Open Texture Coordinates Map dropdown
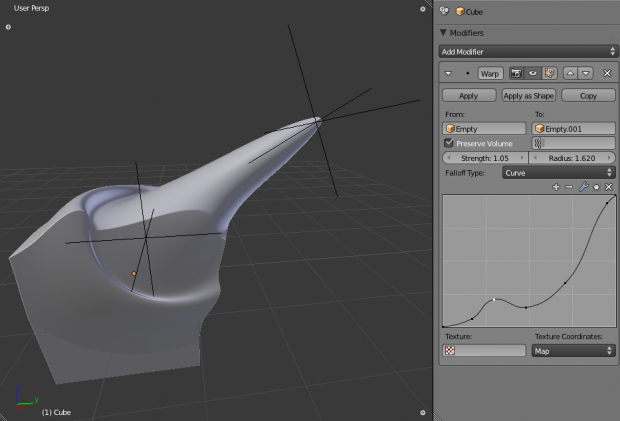Screen dimensions: 620x421 573,351
